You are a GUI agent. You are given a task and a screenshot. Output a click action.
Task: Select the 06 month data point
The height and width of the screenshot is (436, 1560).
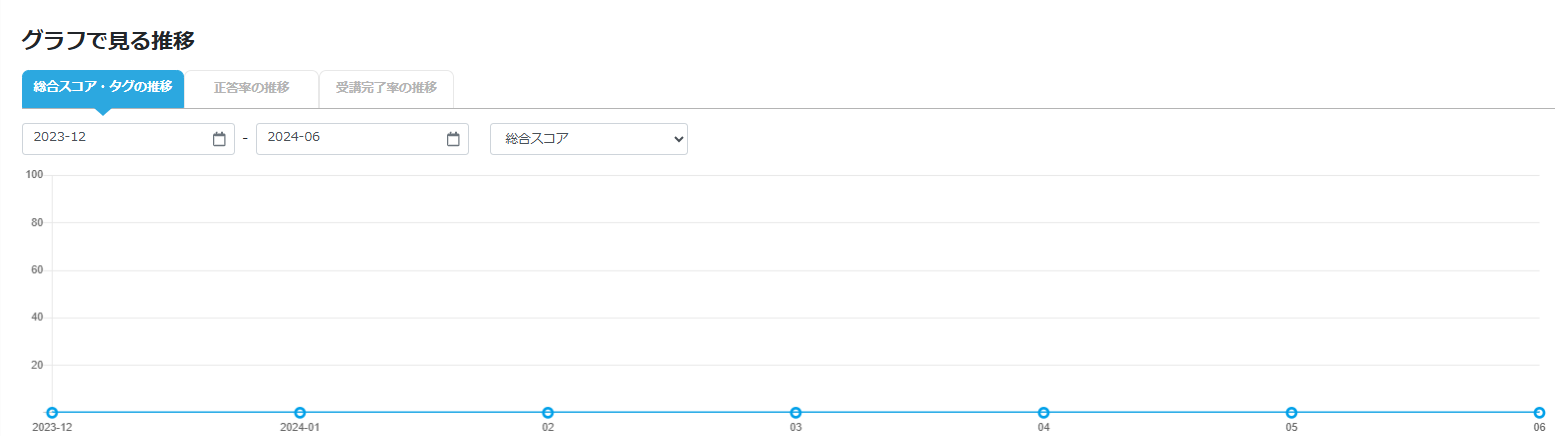click(1540, 413)
